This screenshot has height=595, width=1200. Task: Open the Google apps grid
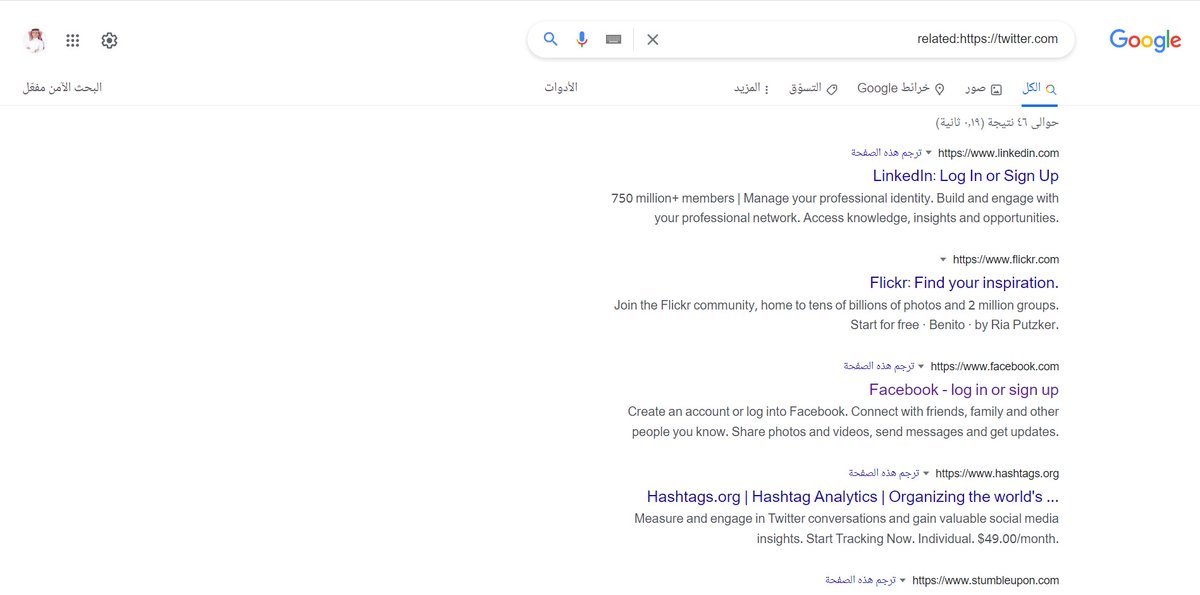73,40
